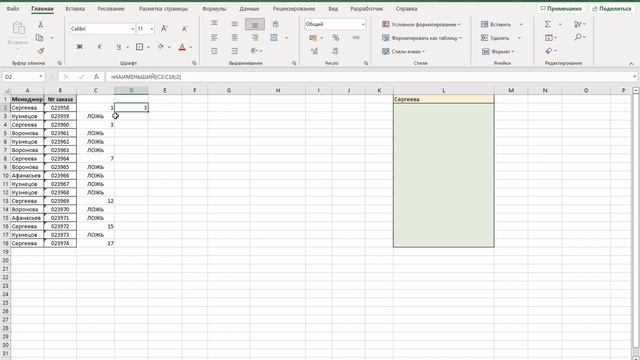This screenshot has width=640, height=360.
Task: Click Merge and Center icon
Action: 274,38
